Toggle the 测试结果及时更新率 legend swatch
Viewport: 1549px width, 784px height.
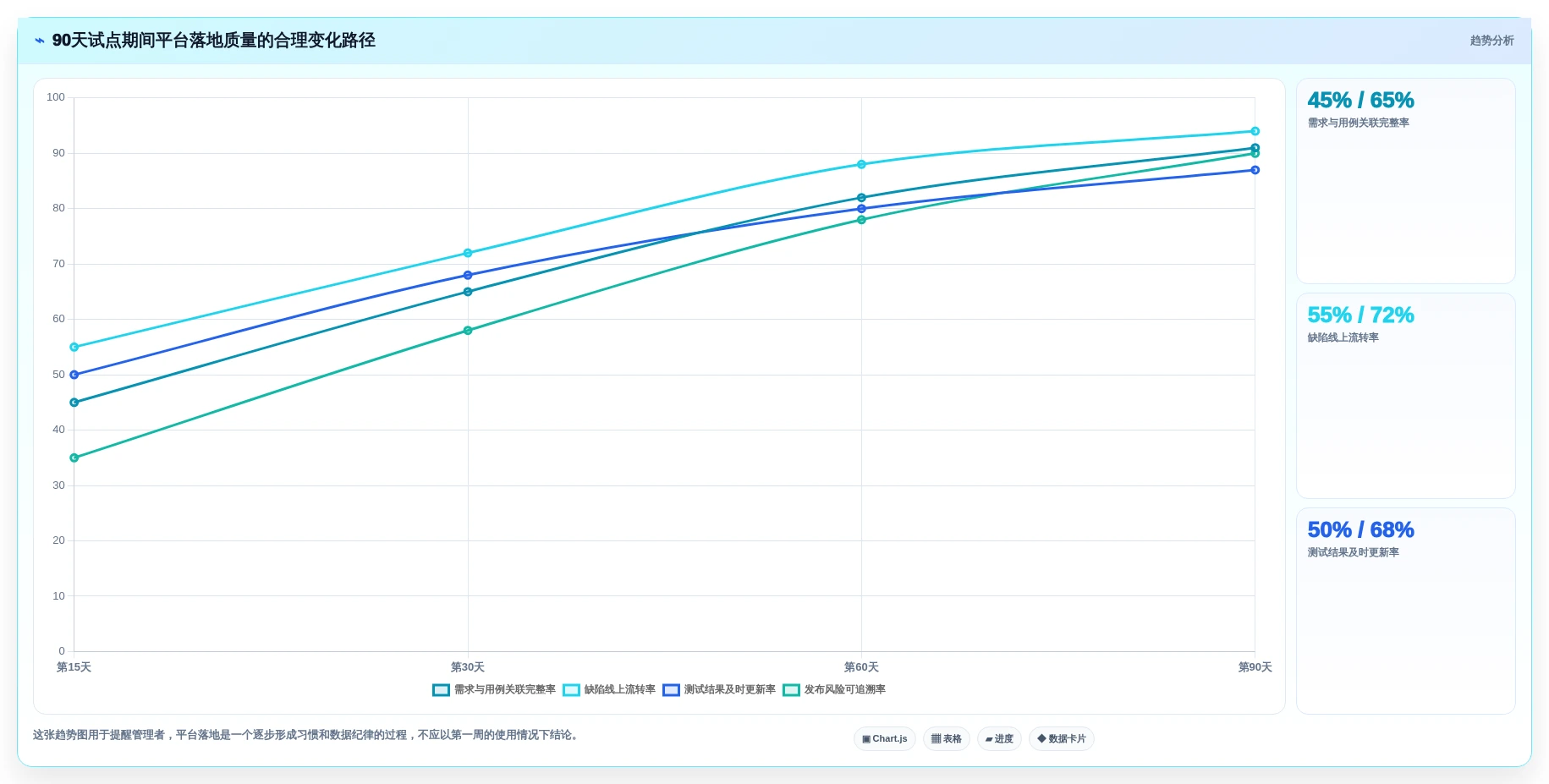click(671, 690)
